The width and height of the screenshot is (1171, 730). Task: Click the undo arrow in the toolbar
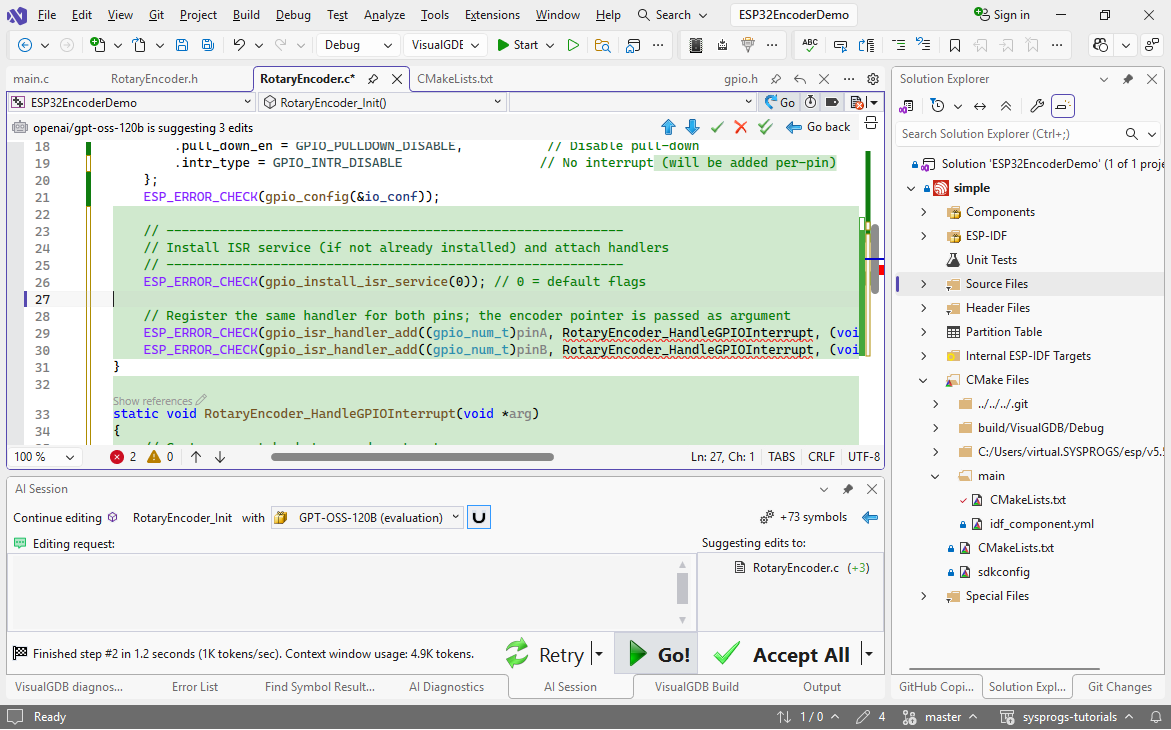tap(239, 45)
